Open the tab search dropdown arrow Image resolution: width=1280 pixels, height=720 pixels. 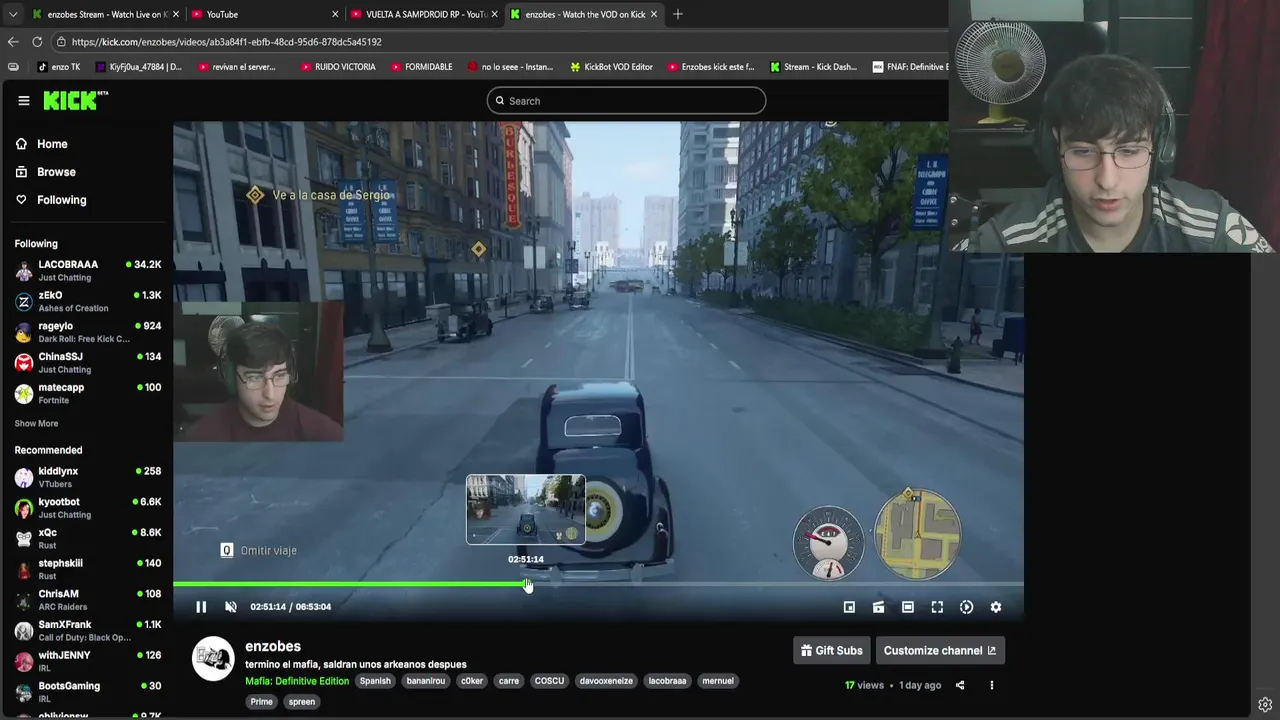12,14
